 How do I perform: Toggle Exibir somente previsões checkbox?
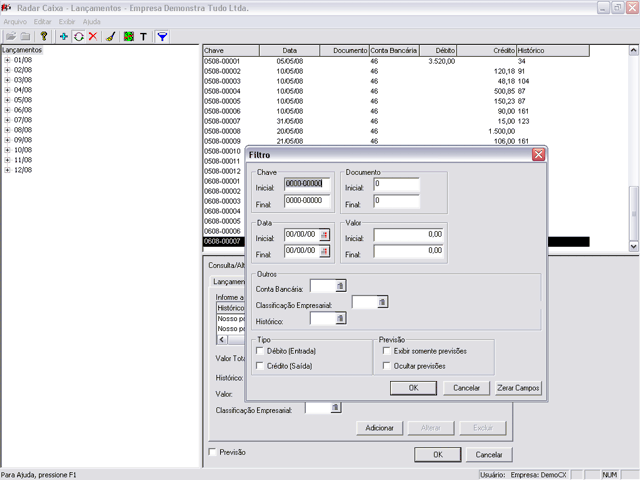[x=387, y=351]
